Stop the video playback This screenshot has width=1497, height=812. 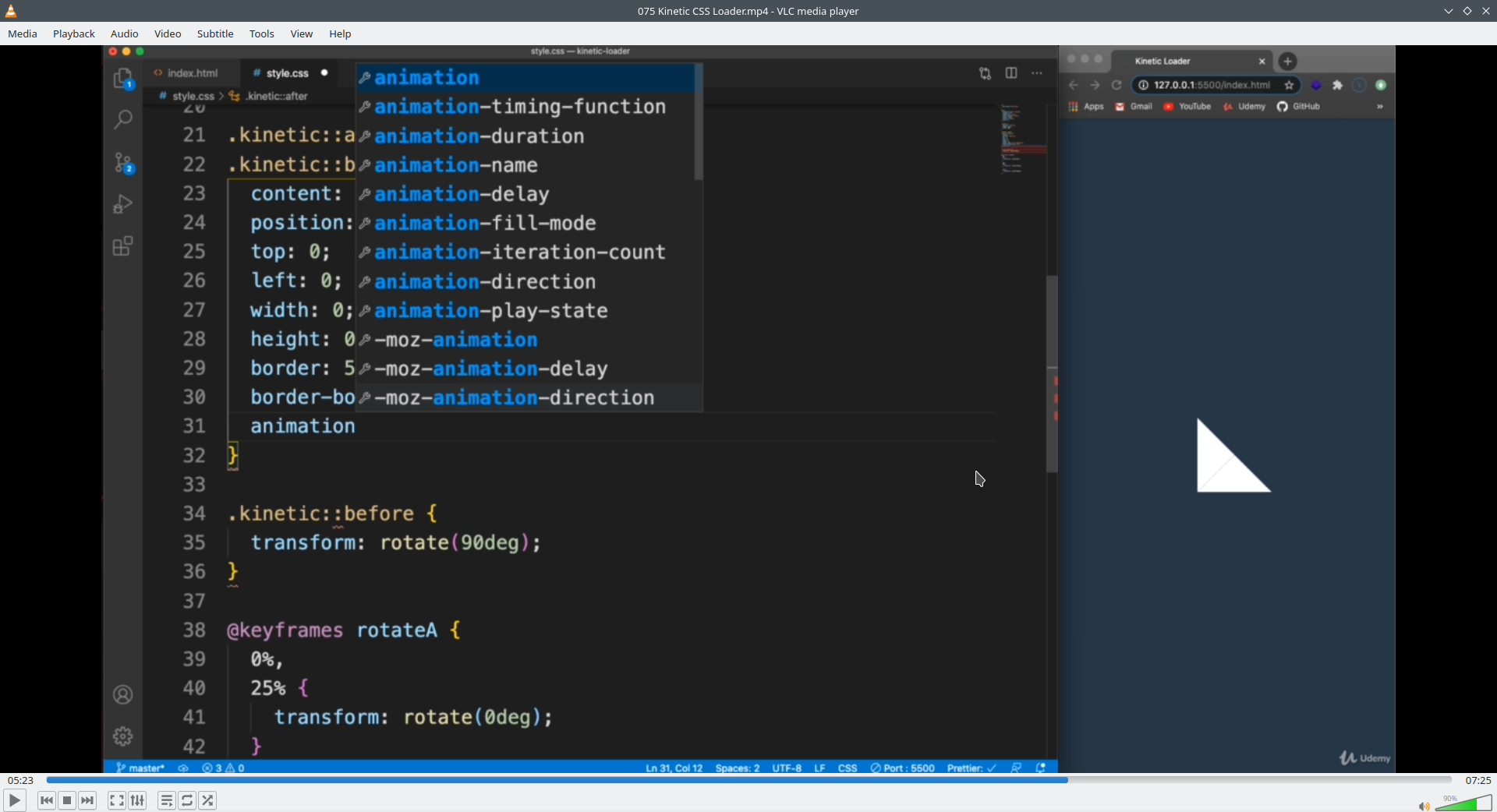(x=67, y=800)
